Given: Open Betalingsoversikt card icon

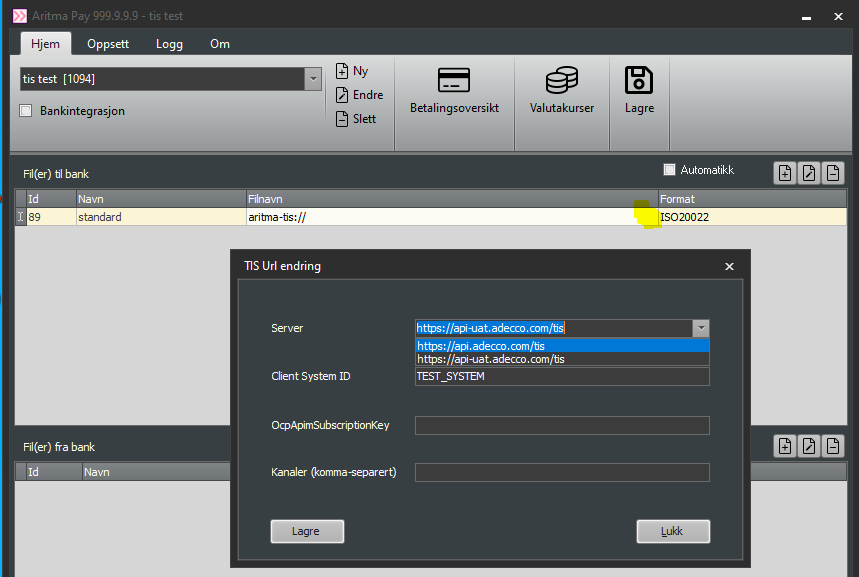Looking at the screenshot, I should (454, 80).
